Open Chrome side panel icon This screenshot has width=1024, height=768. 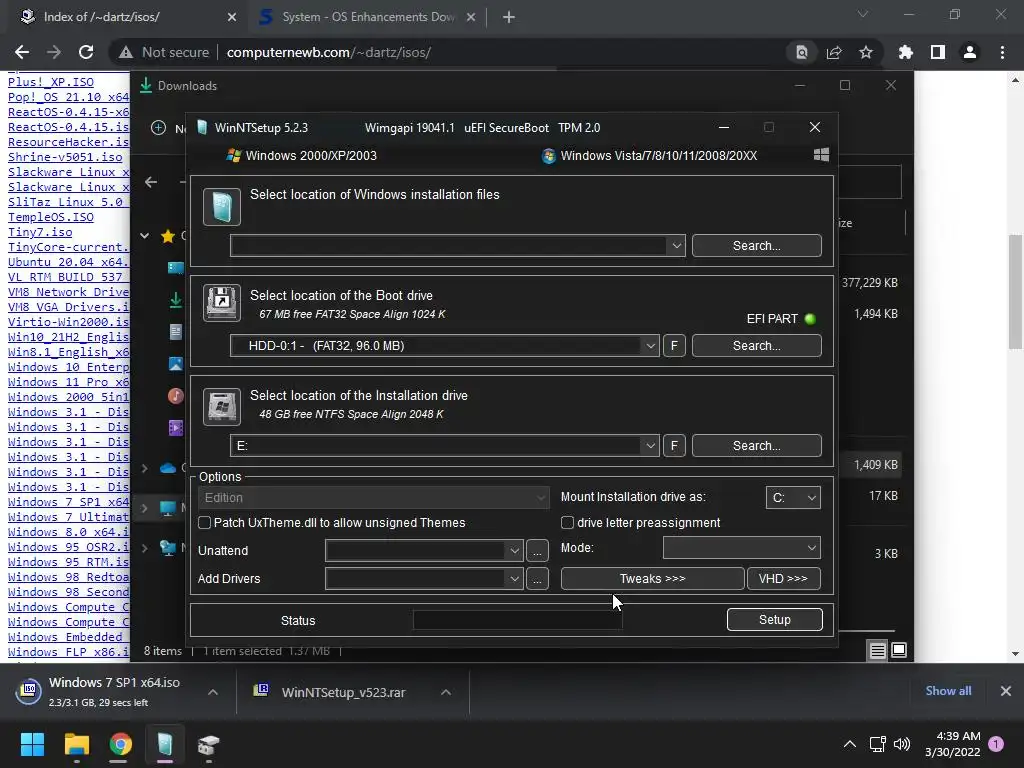937,52
